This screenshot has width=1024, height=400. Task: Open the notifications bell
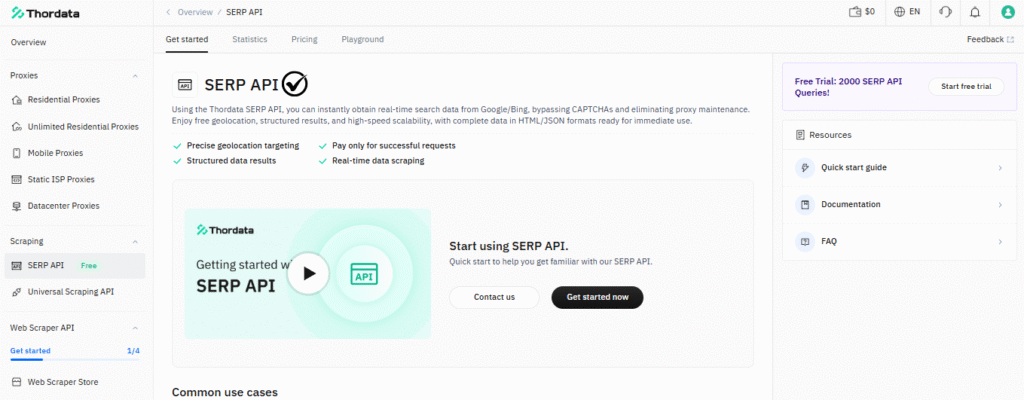tap(975, 12)
